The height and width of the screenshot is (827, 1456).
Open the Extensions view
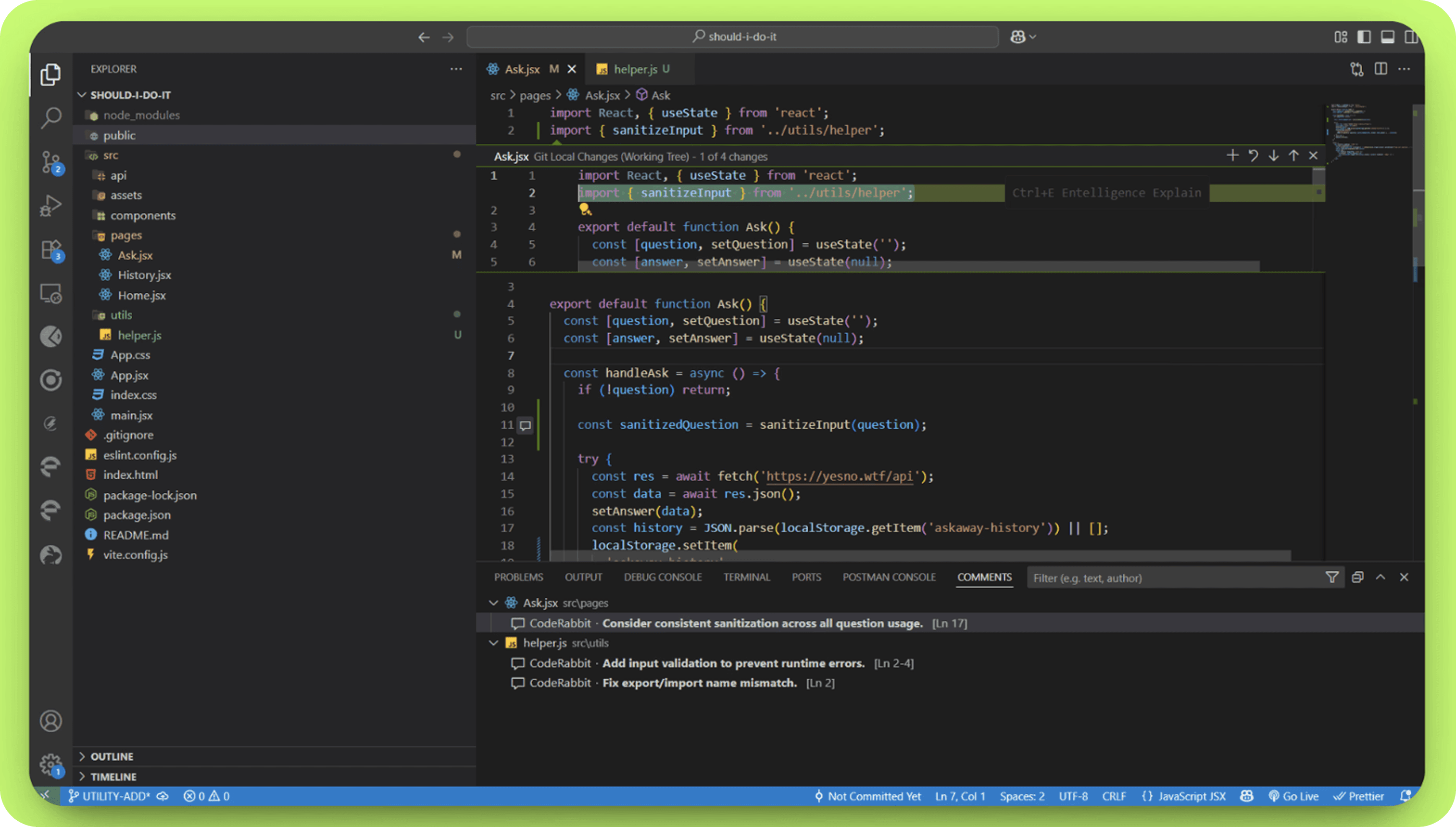[51, 250]
